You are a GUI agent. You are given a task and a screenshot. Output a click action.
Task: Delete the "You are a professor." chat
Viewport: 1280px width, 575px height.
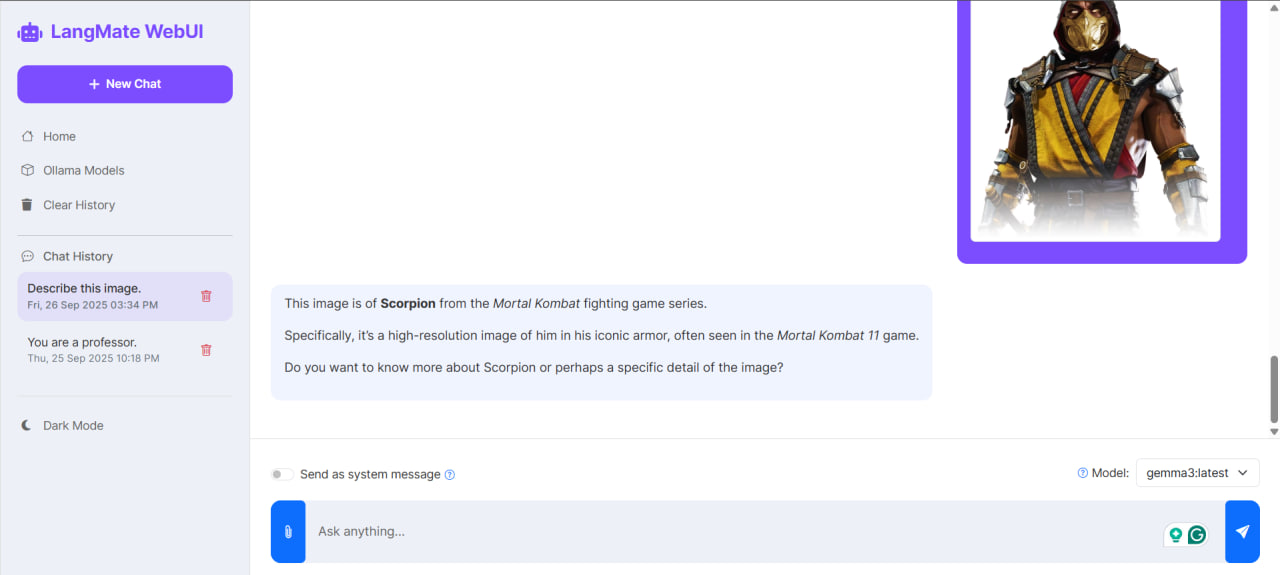pyautogui.click(x=206, y=350)
